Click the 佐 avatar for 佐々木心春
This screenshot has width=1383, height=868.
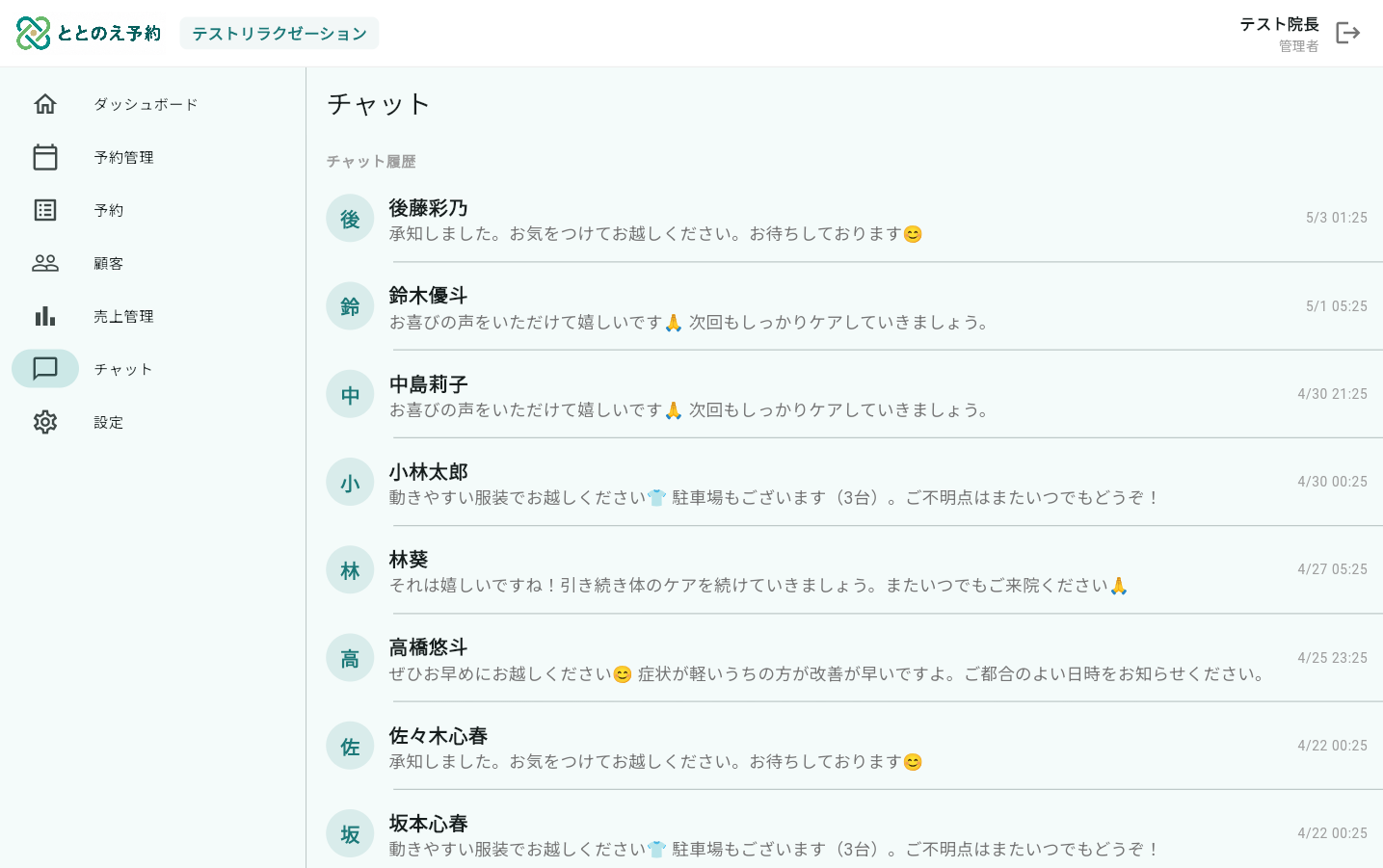[350, 746]
